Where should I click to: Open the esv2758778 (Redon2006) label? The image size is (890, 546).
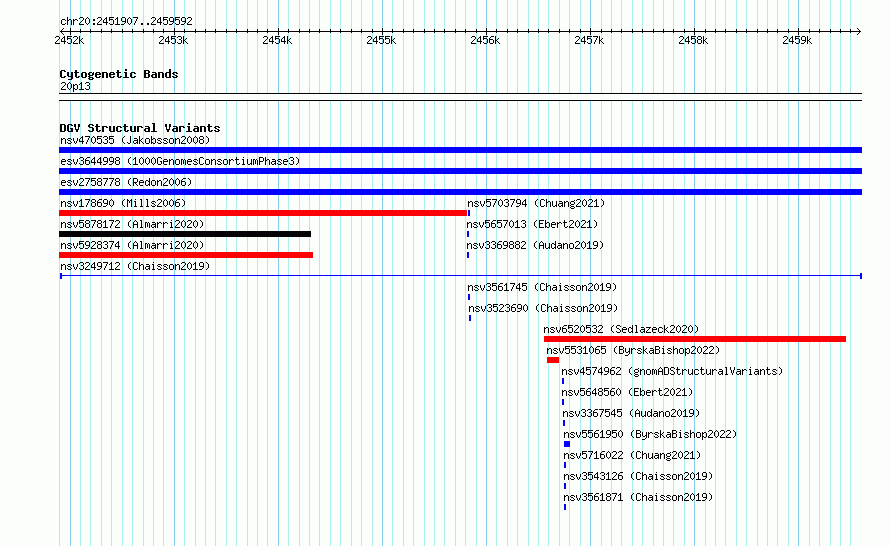(126, 182)
